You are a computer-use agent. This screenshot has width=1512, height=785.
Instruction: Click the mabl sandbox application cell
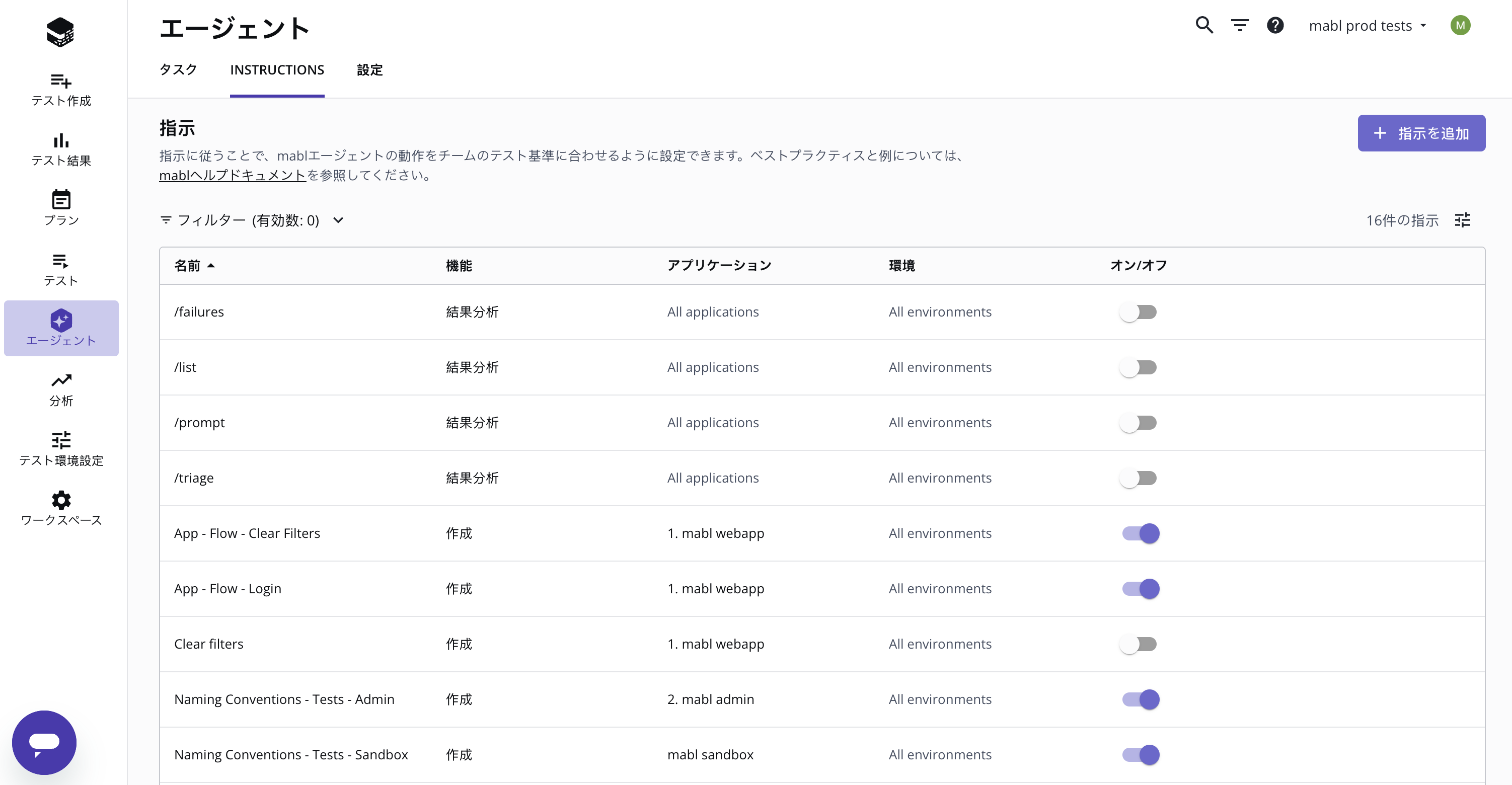click(x=710, y=754)
